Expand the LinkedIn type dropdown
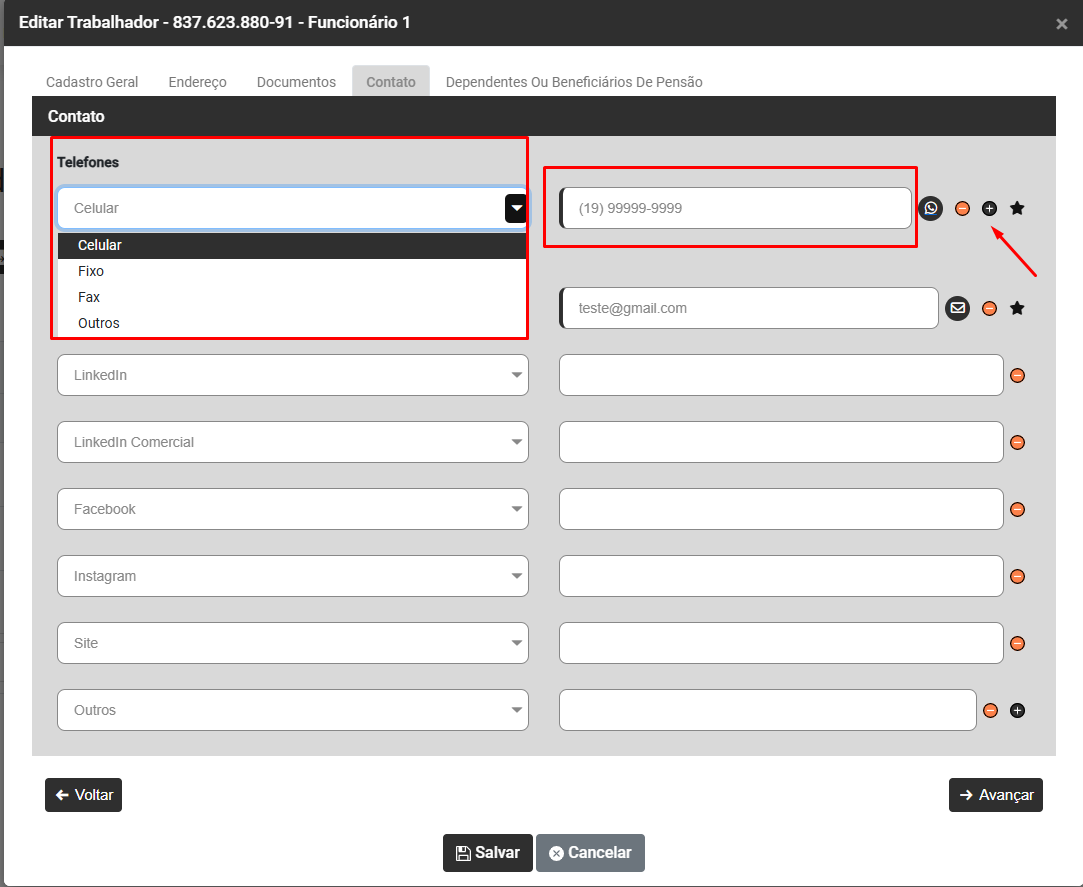Viewport: 1083px width, 887px height. pos(292,375)
